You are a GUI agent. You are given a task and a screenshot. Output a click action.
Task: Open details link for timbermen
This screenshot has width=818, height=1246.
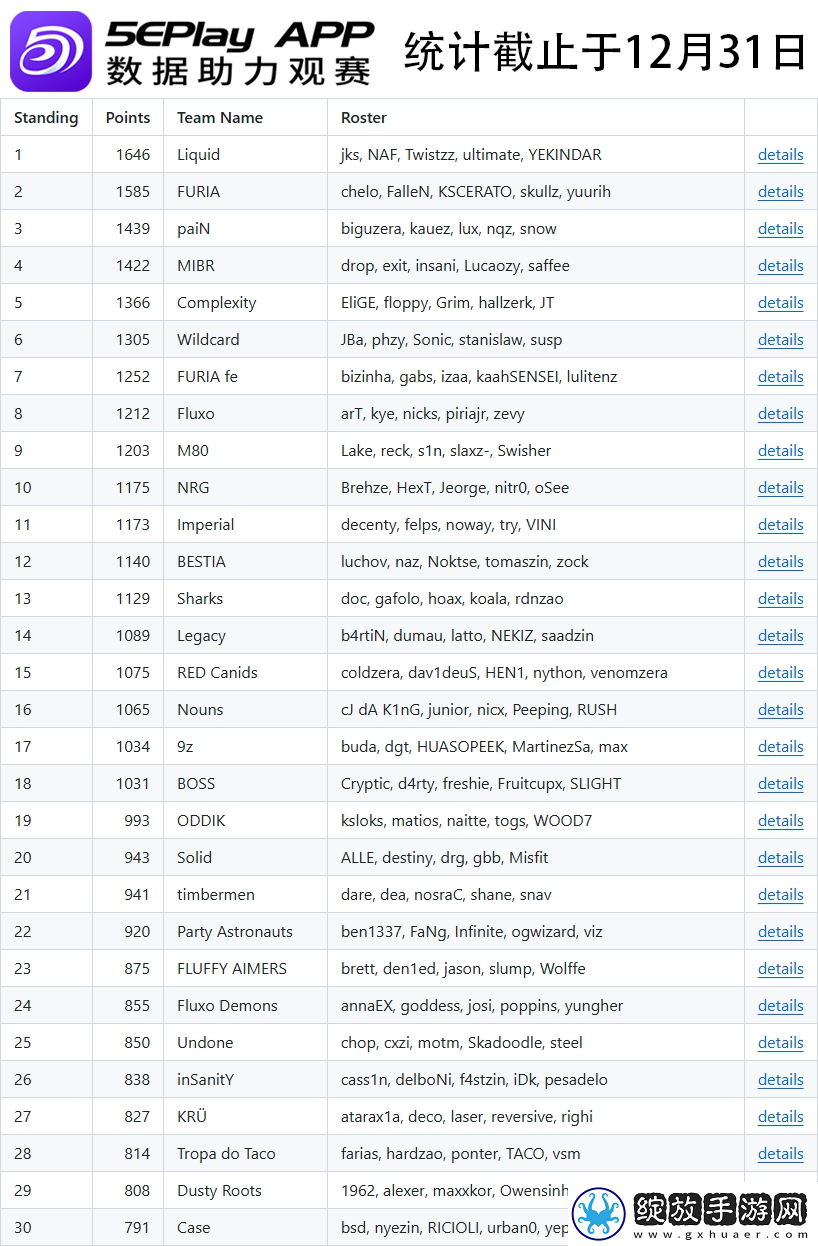[780, 895]
